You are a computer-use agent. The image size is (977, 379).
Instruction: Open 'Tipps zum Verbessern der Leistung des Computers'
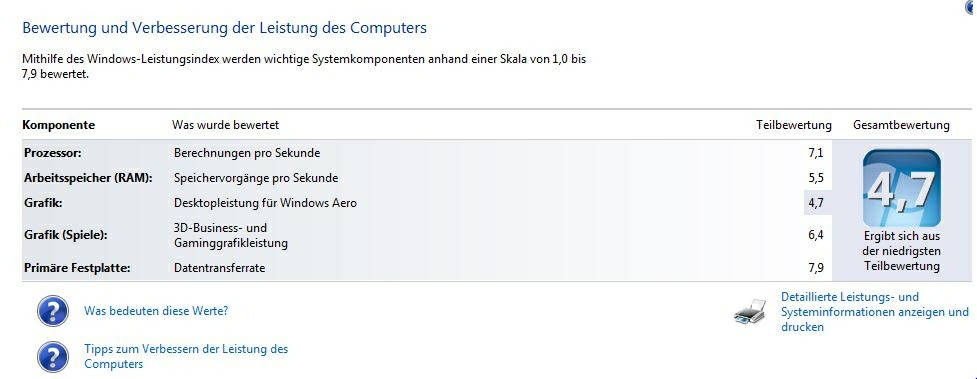pos(186,357)
